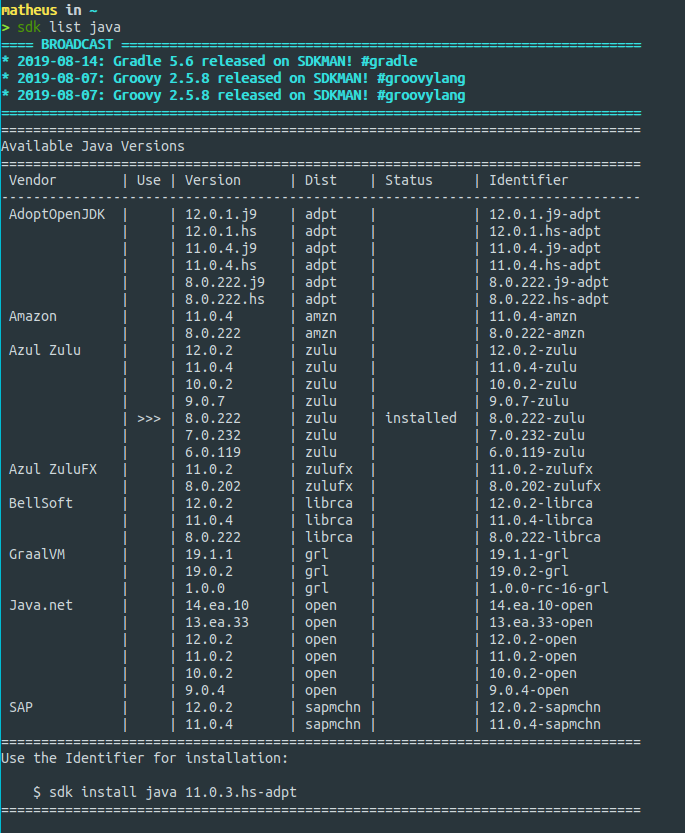Select identifier 6.0.119-zulu
This screenshot has width=685, height=833.
click(537, 452)
